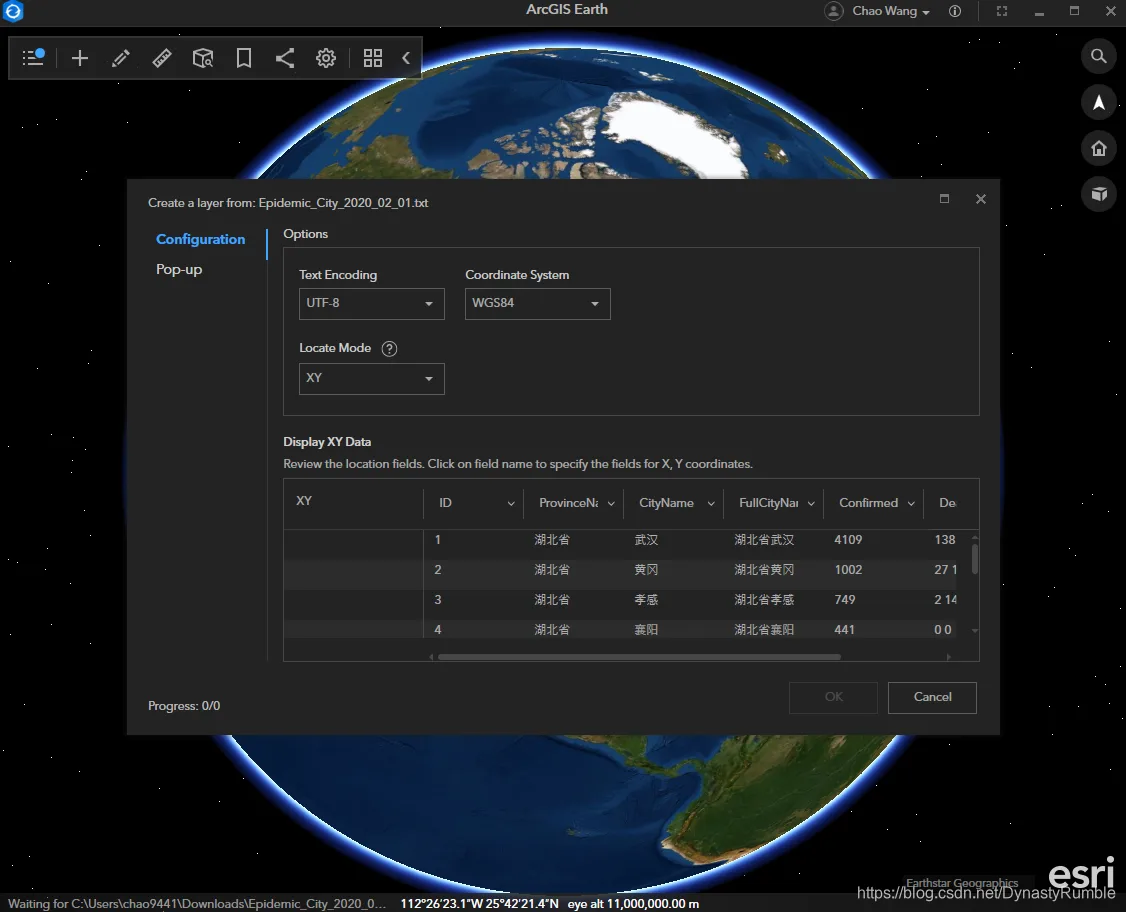Open Settings gear in toolbar
Image resolution: width=1126 pixels, height=912 pixels.
[326, 58]
